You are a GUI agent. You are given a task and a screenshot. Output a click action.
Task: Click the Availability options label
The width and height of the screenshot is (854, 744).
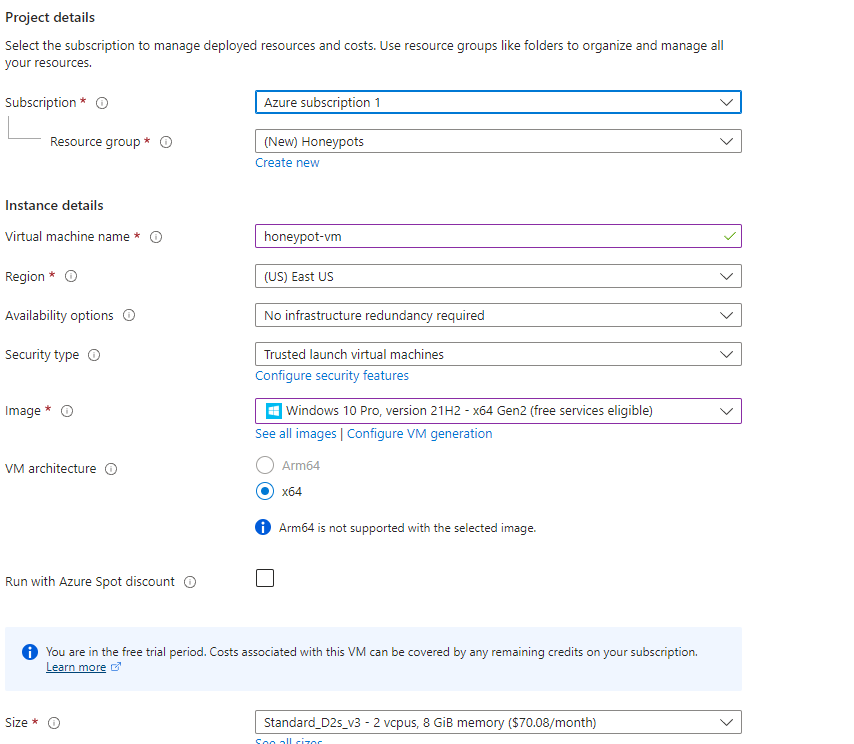click(59, 316)
